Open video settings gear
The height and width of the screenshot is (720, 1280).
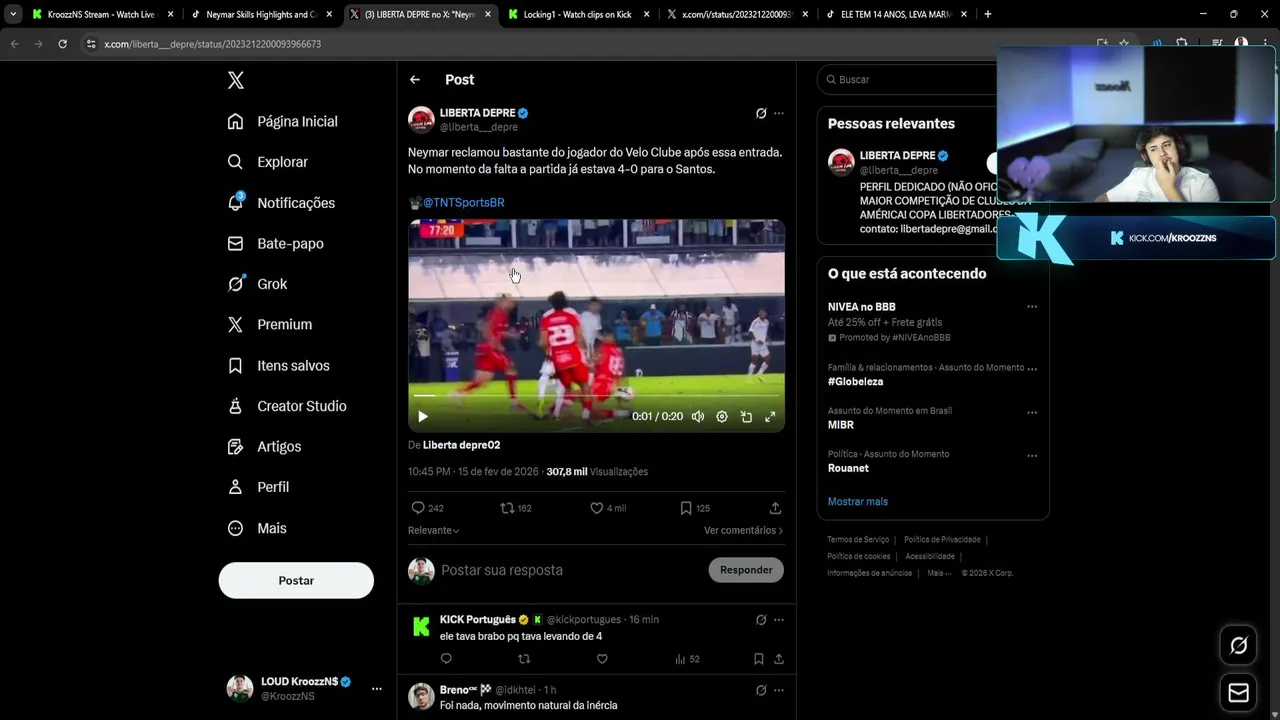(x=722, y=417)
